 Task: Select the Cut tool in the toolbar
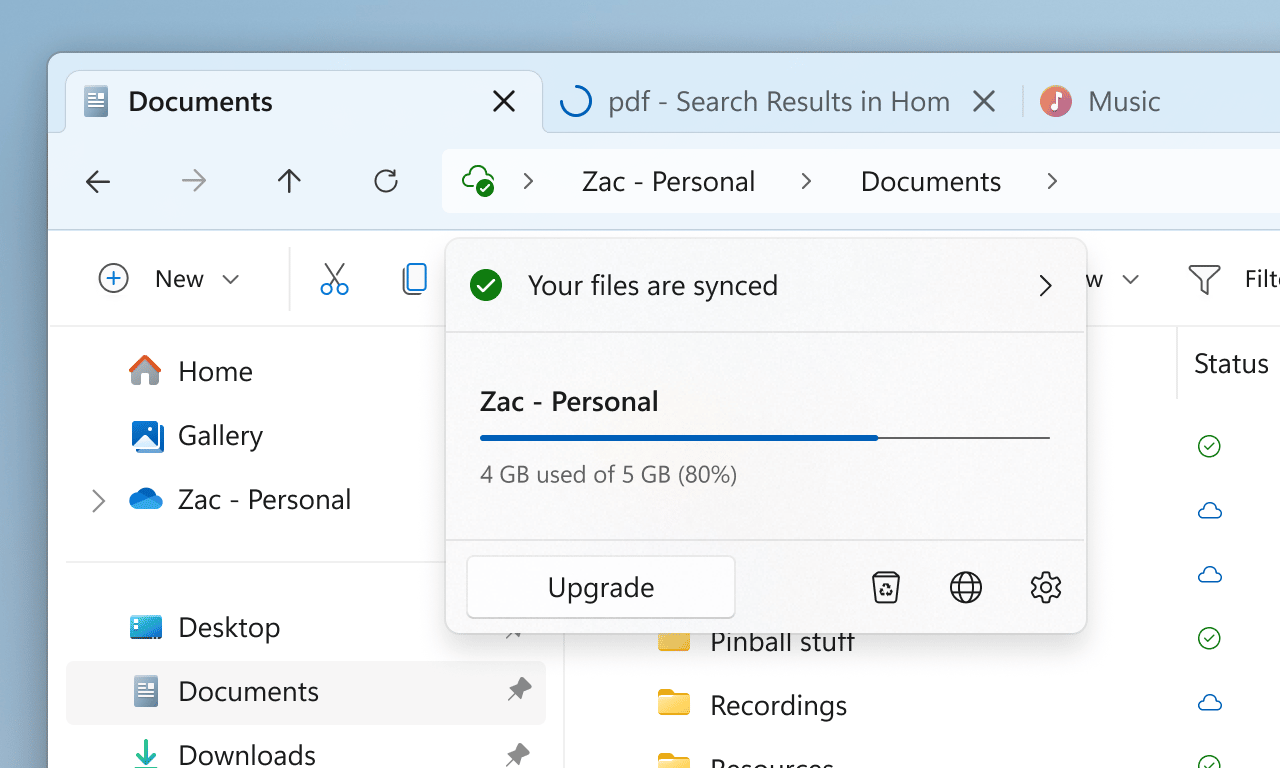pos(334,279)
